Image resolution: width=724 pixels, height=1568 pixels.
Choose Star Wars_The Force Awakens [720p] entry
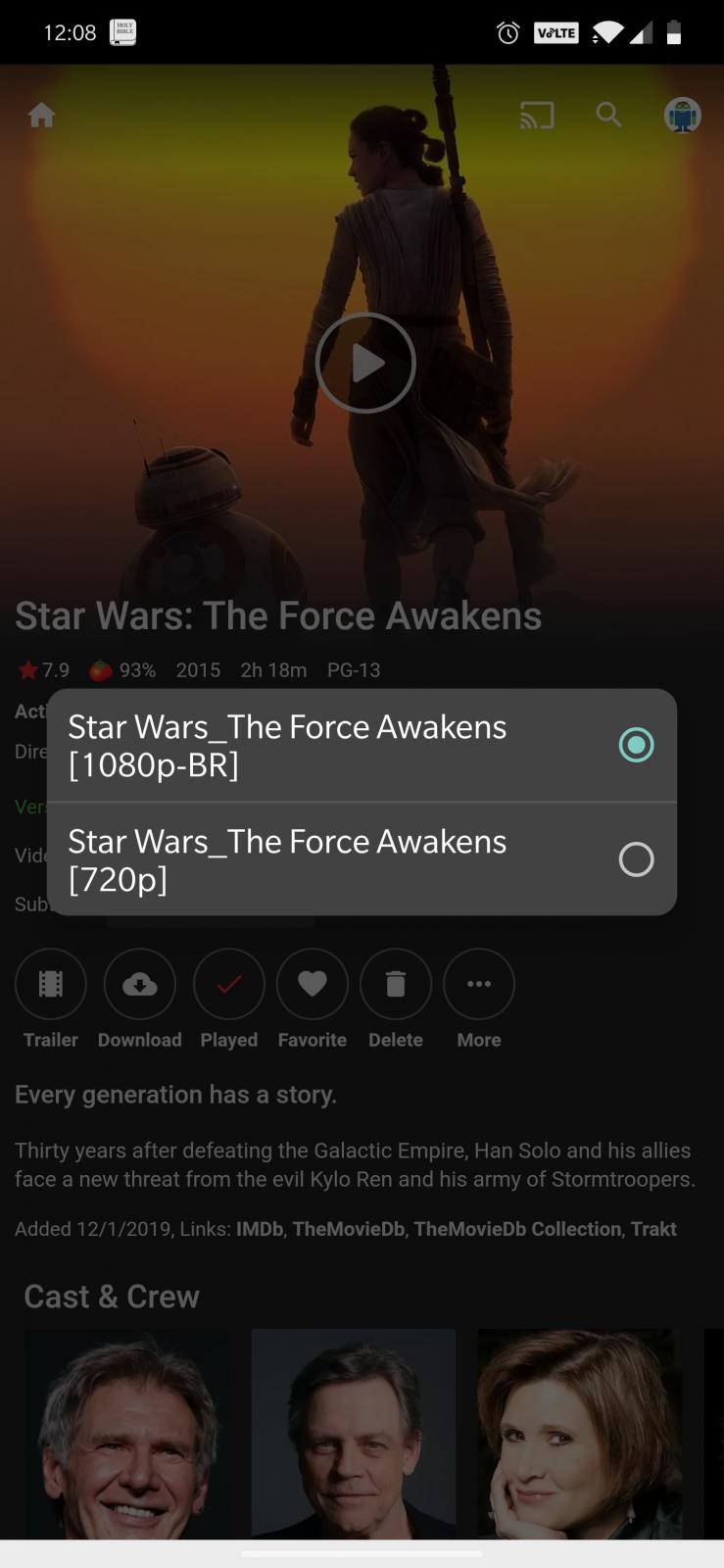pos(362,860)
